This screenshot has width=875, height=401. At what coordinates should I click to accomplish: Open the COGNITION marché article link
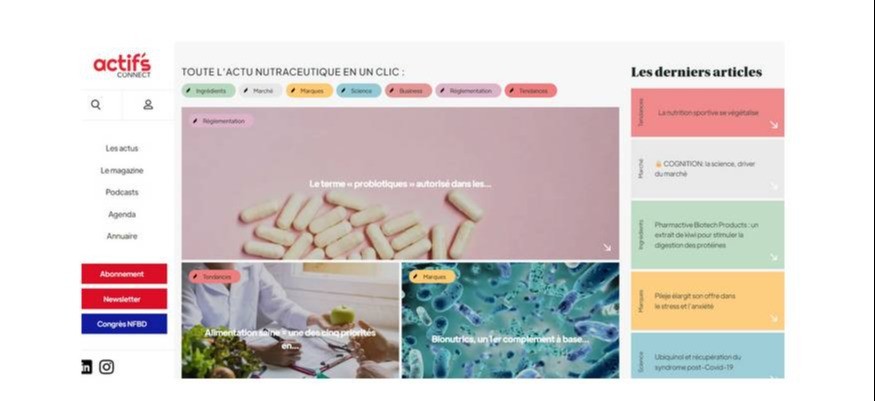pyautogui.click(x=705, y=169)
